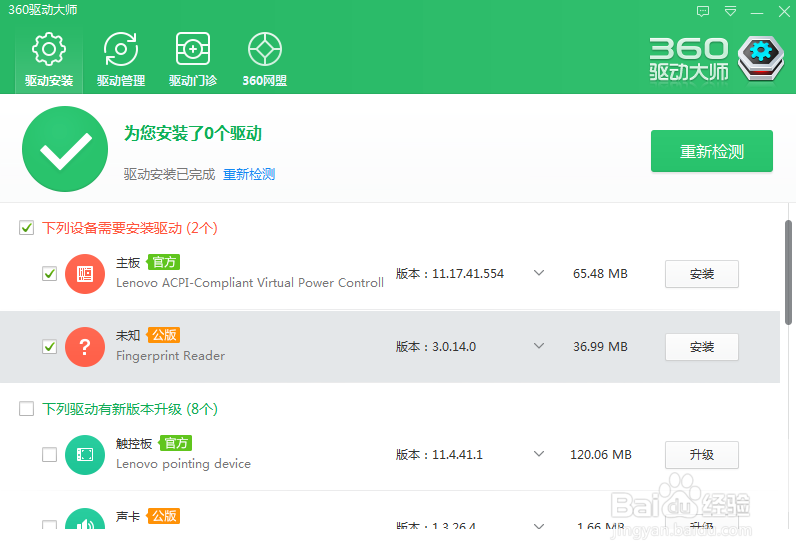The image size is (796, 558).
Task: Click the green 重新检测 button
Action: [712, 151]
